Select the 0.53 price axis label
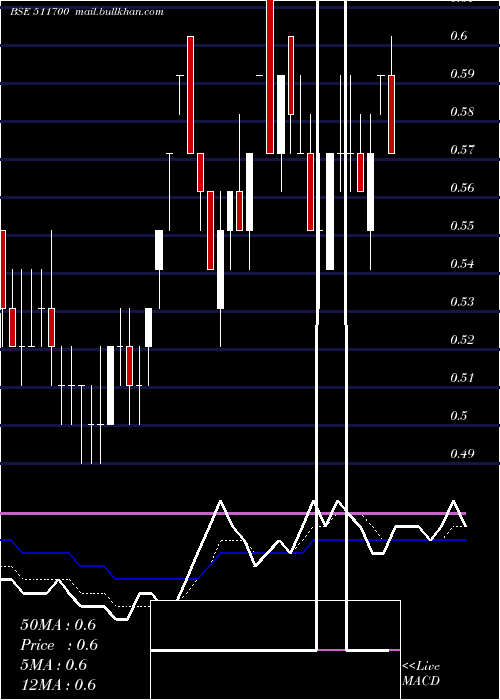Image resolution: width=500 pixels, height=700 pixels. pyautogui.click(x=462, y=301)
